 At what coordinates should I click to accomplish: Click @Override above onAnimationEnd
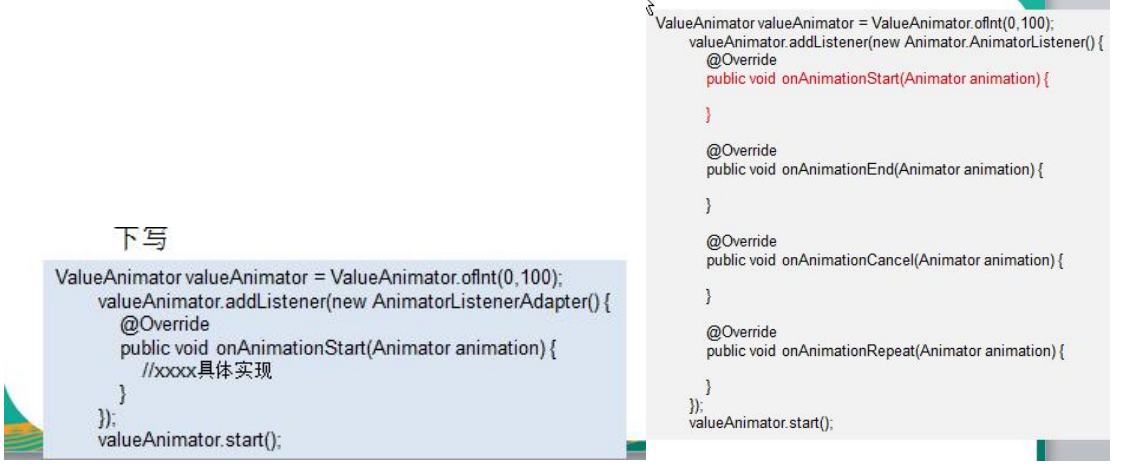741,151
